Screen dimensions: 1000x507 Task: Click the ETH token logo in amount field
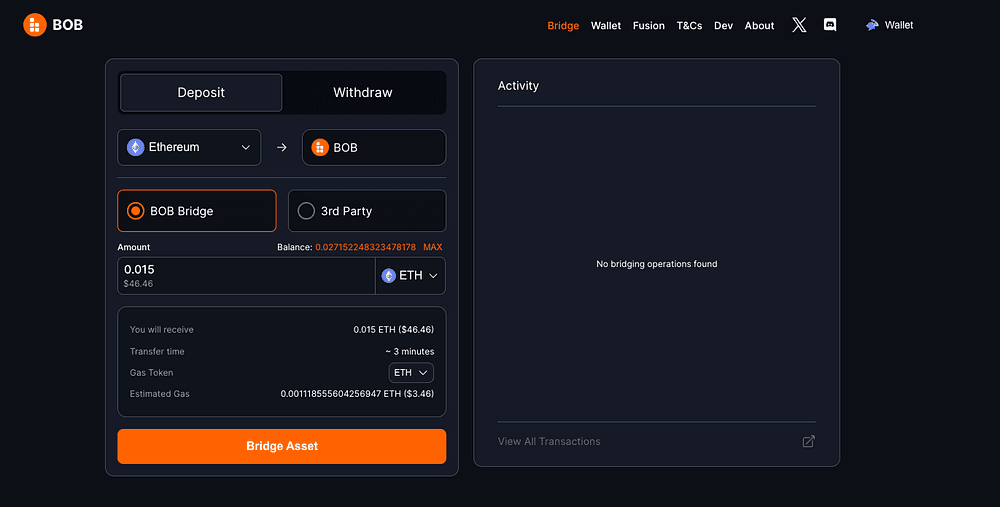click(x=388, y=276)
